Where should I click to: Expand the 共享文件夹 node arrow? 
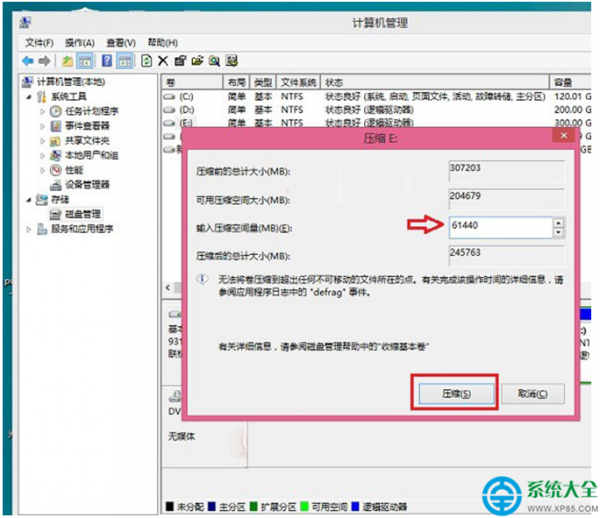42,141
